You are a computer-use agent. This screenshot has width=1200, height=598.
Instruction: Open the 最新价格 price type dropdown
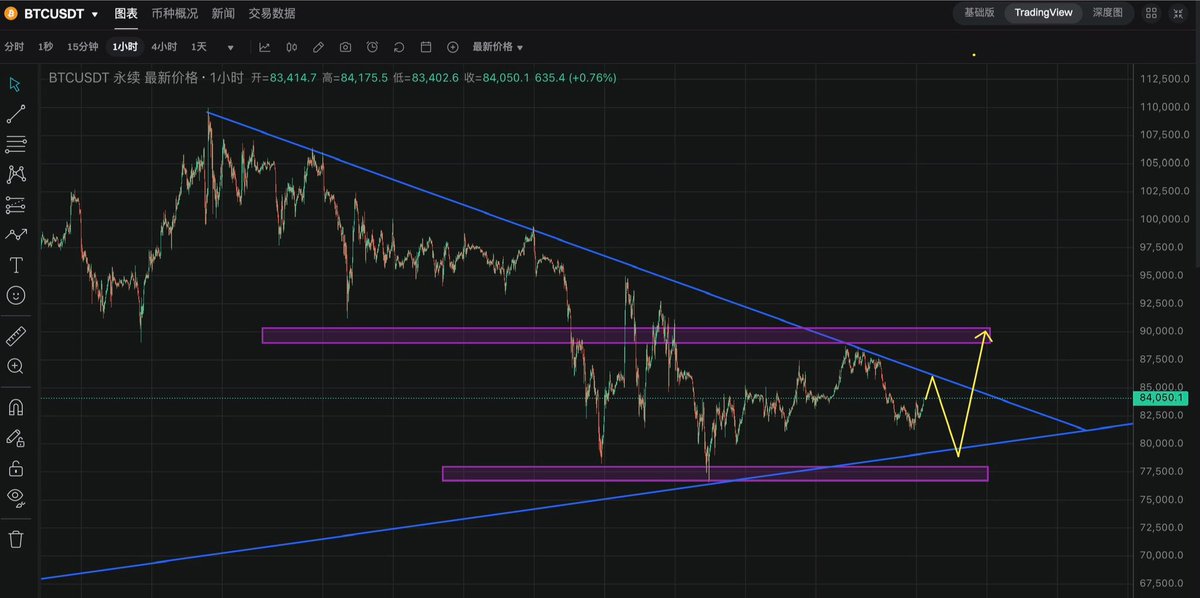(497, 47)
